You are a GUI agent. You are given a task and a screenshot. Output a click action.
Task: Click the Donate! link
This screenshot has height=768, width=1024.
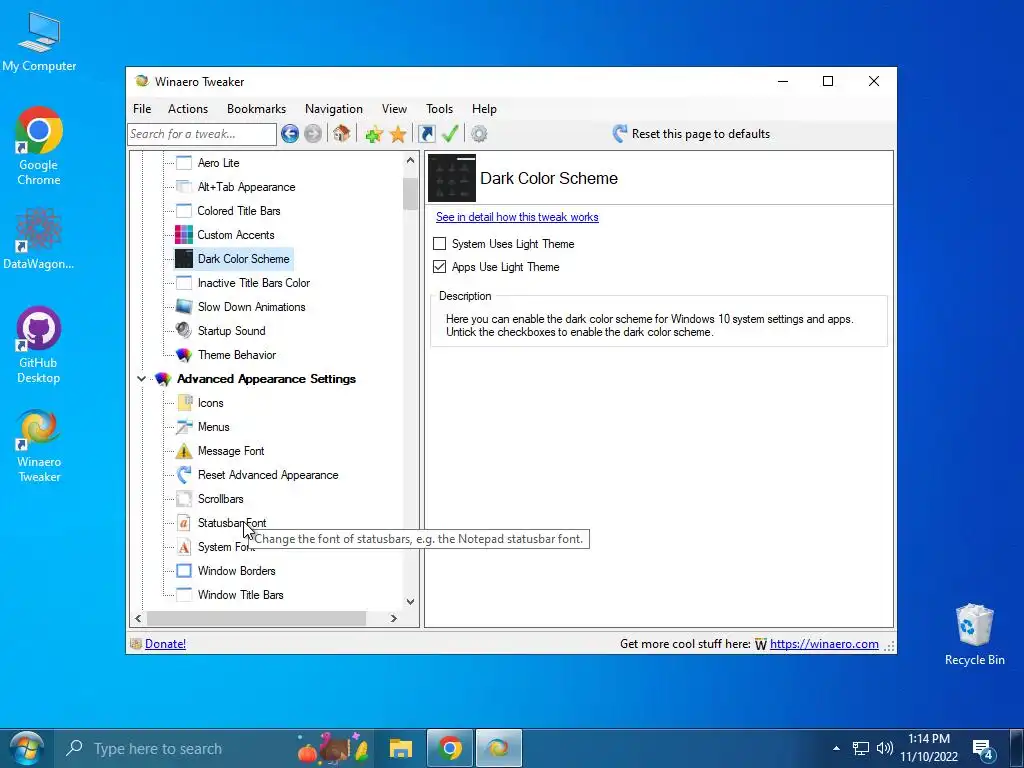click(x=165, y=644)
